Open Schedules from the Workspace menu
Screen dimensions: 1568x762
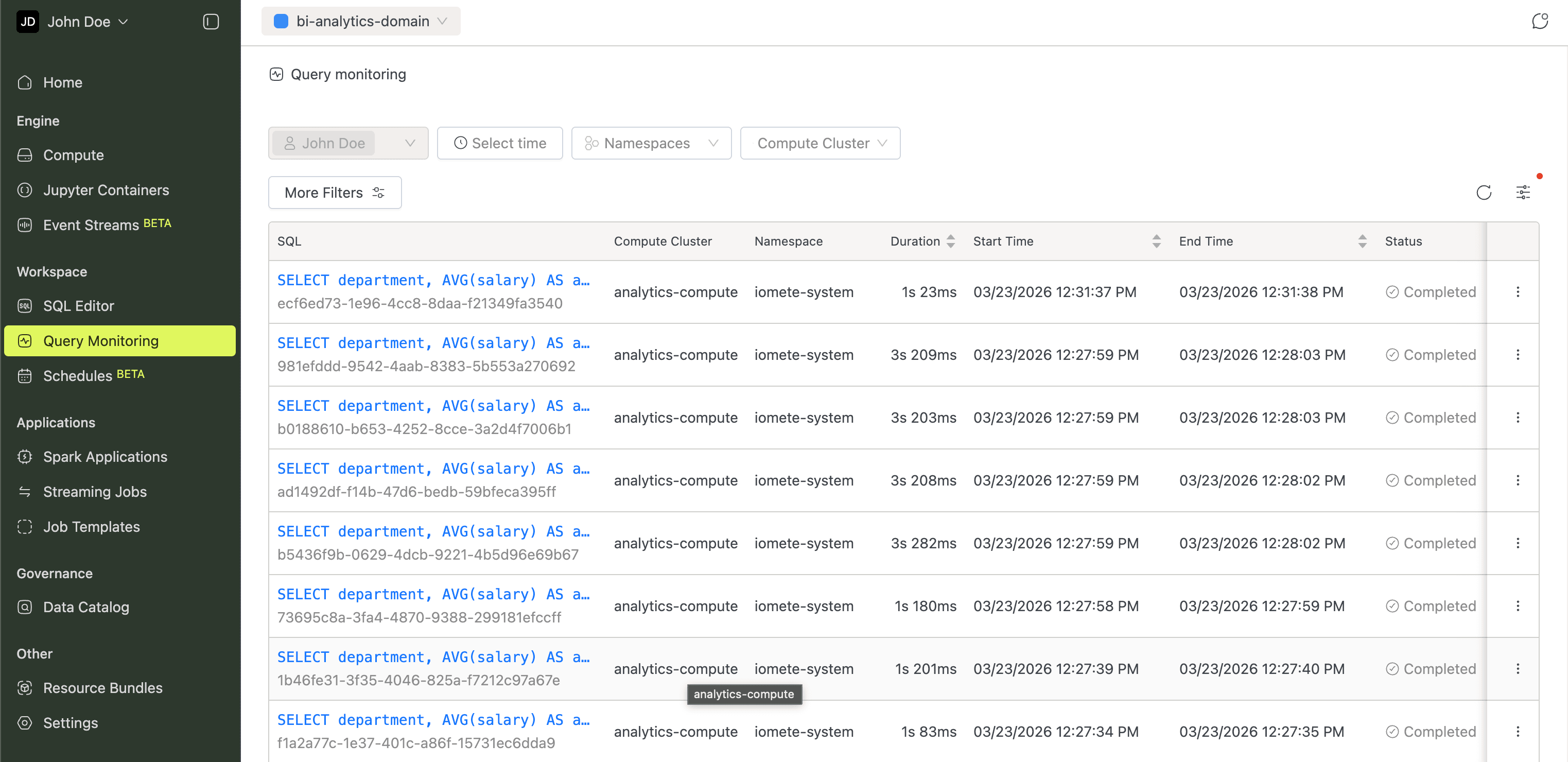(x=78, y=375)
